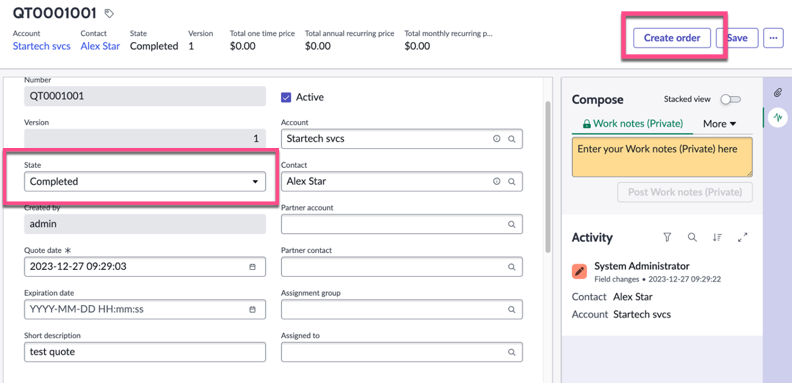Click the Activity search magnifier icon
The image size is (792, 383).
pyautogui.click(x=692, y=237)
